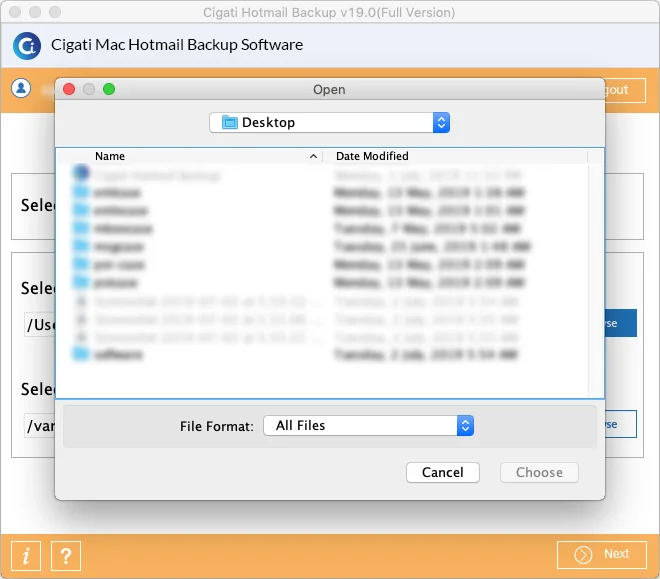Click the Open dialog title text
The image size is (660, 579).
click(x=329, y=90)
